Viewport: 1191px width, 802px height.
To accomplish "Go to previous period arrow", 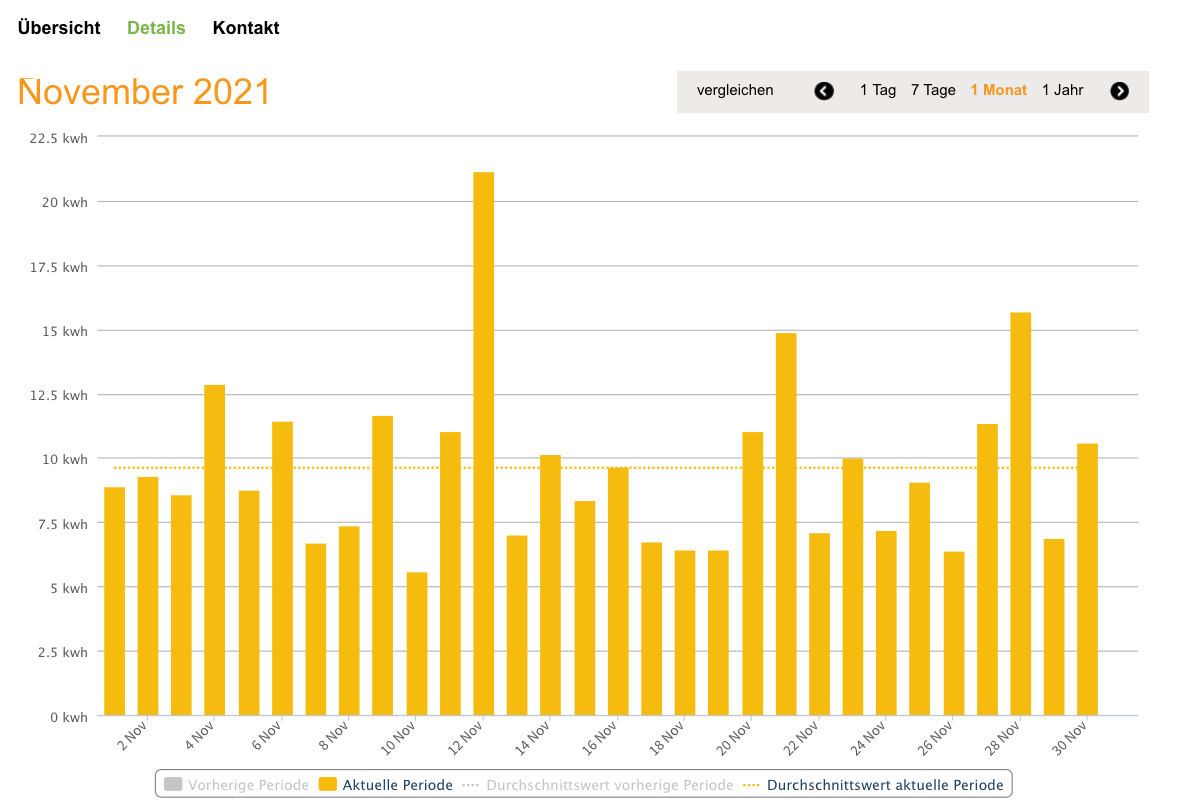I will 824,91.
